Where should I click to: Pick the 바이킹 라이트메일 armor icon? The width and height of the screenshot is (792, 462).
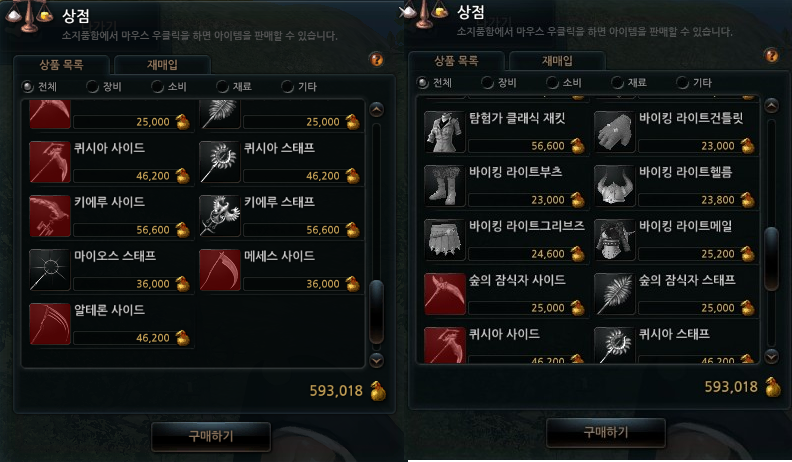coord(615,240)
